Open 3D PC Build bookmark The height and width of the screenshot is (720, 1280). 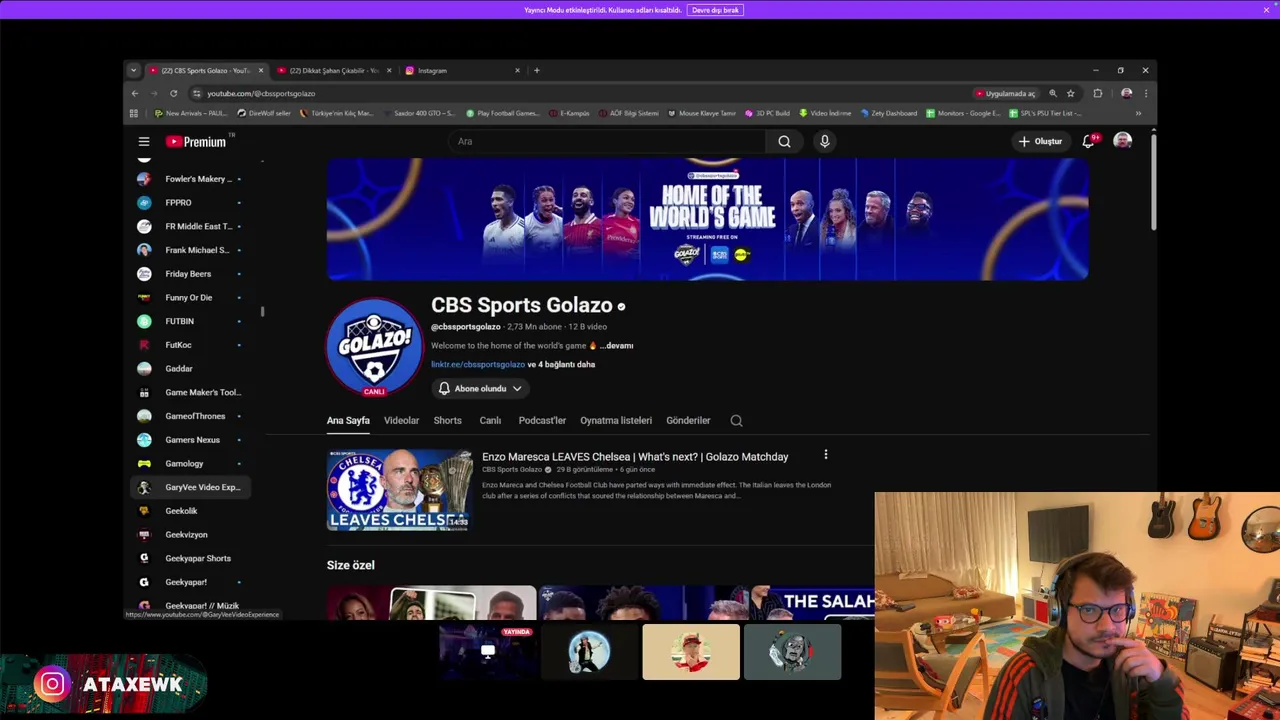point(767,113)
